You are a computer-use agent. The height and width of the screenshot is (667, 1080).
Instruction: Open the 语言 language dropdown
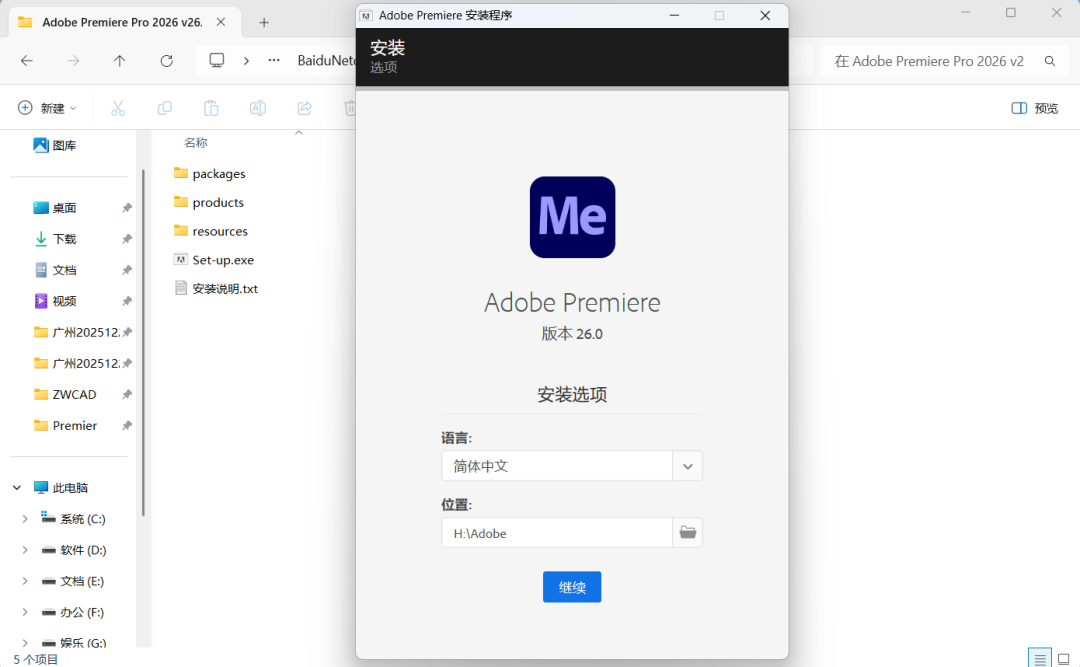pos(687,466)
